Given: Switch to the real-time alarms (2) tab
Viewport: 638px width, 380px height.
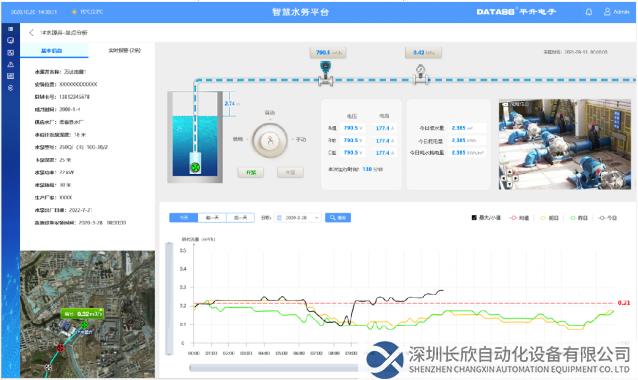Looking at the screenshot, I should (125, 50).
